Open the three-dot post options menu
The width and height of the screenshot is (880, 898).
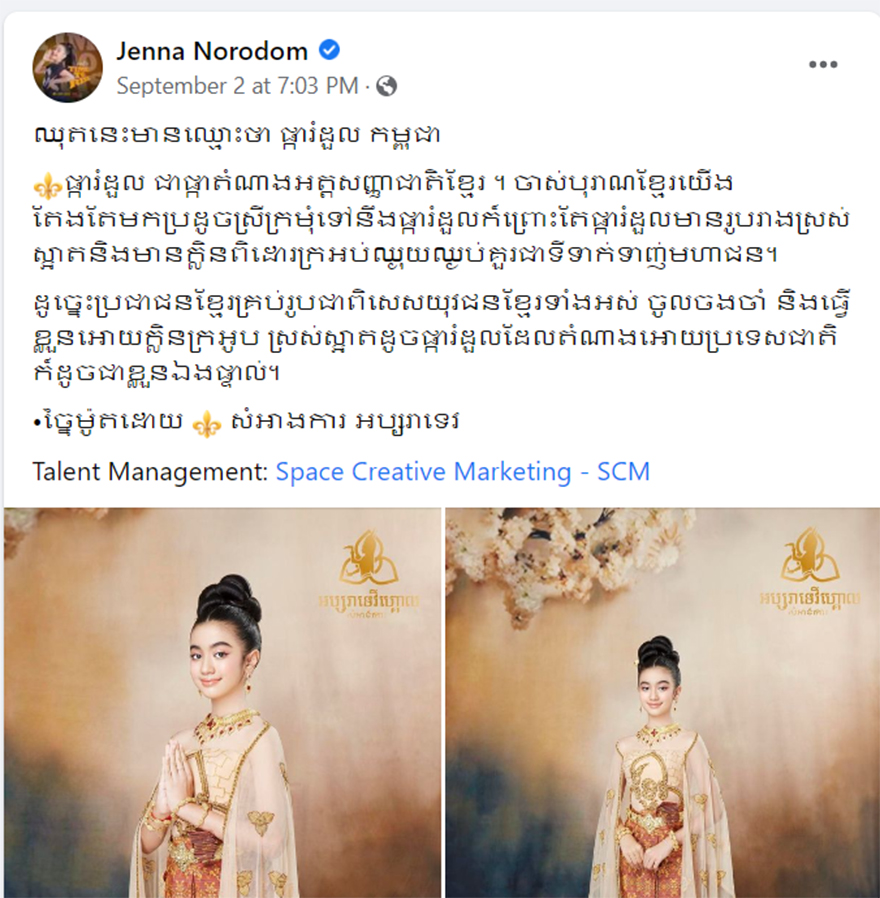(x=823, y=64)
